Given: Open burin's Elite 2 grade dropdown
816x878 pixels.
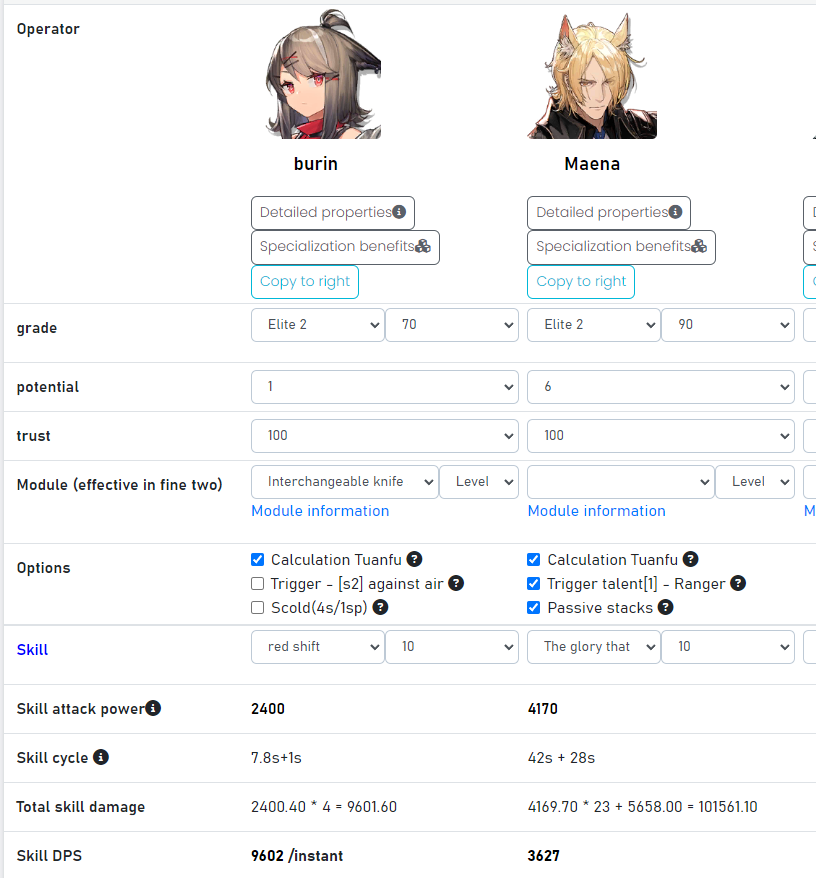Looking at the screenshot, I should click(318, 325).
